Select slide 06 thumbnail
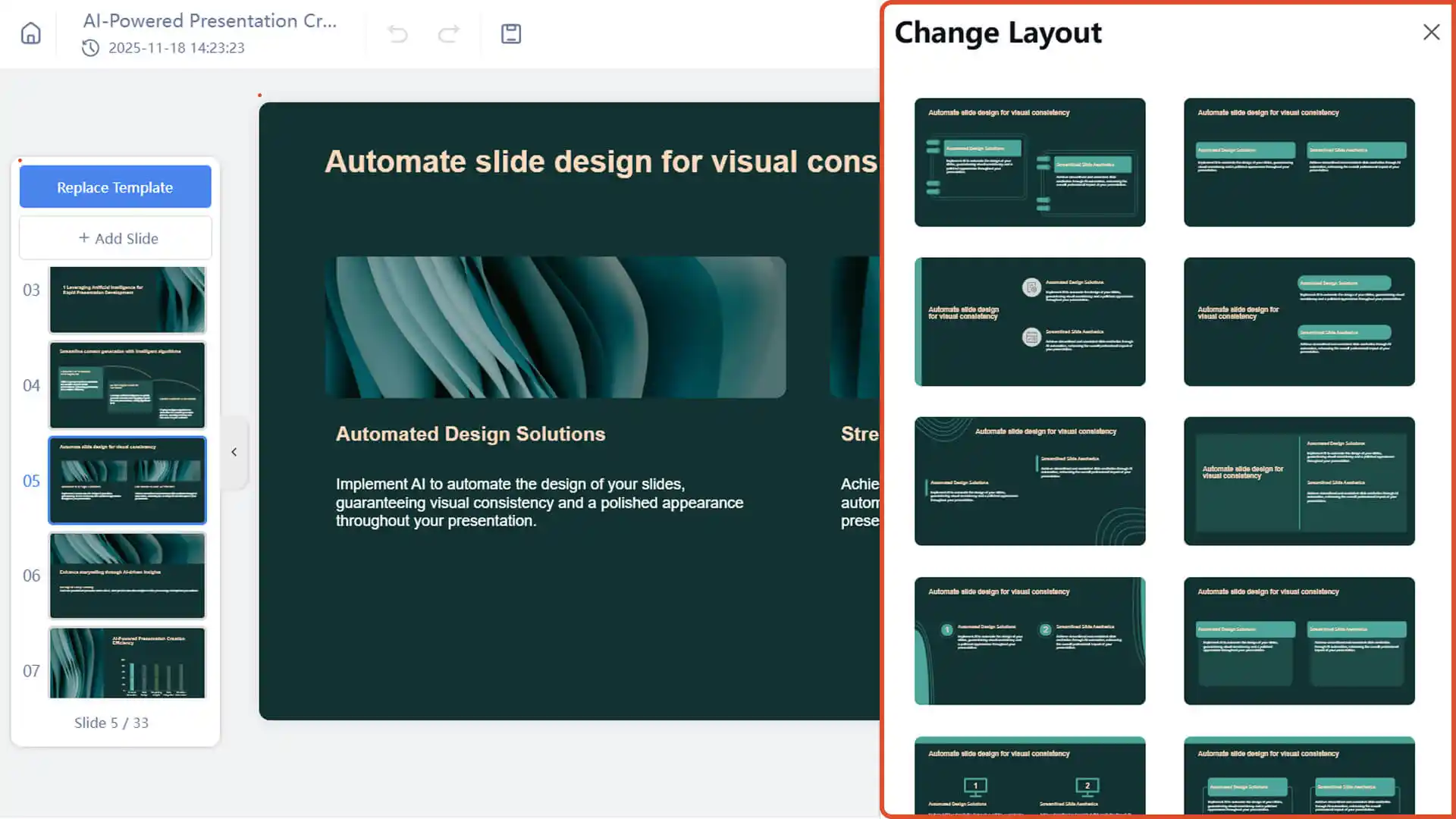Viewport: 1456px width, 819px height. (127, 576)
